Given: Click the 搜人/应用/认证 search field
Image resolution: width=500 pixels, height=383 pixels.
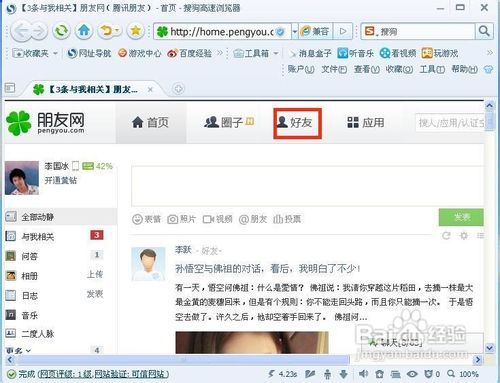Looking at the screenshot, I should tap(450, 123).
